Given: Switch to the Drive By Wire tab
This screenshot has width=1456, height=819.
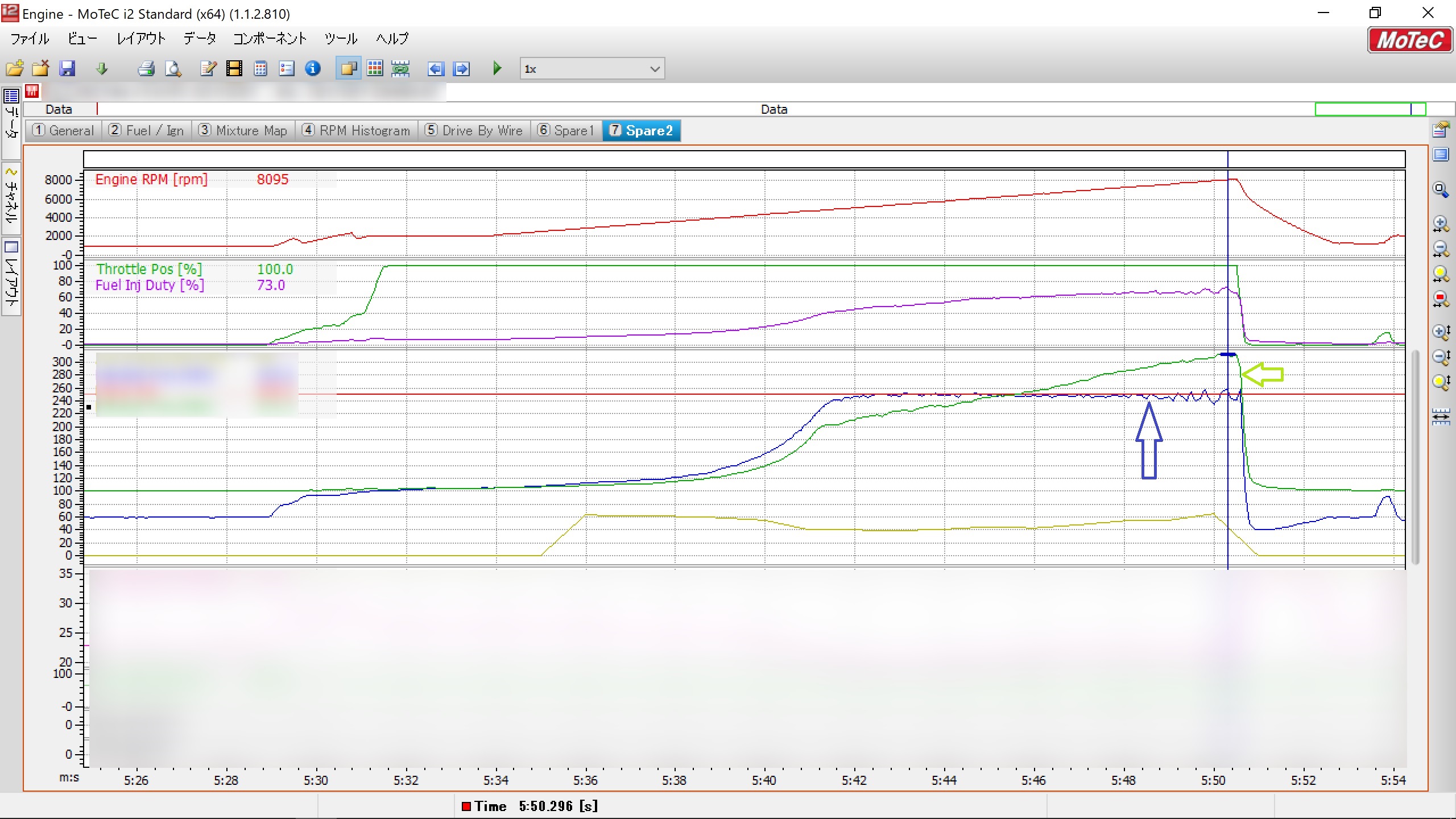Looking at the screenshot, I should (475, 131).
